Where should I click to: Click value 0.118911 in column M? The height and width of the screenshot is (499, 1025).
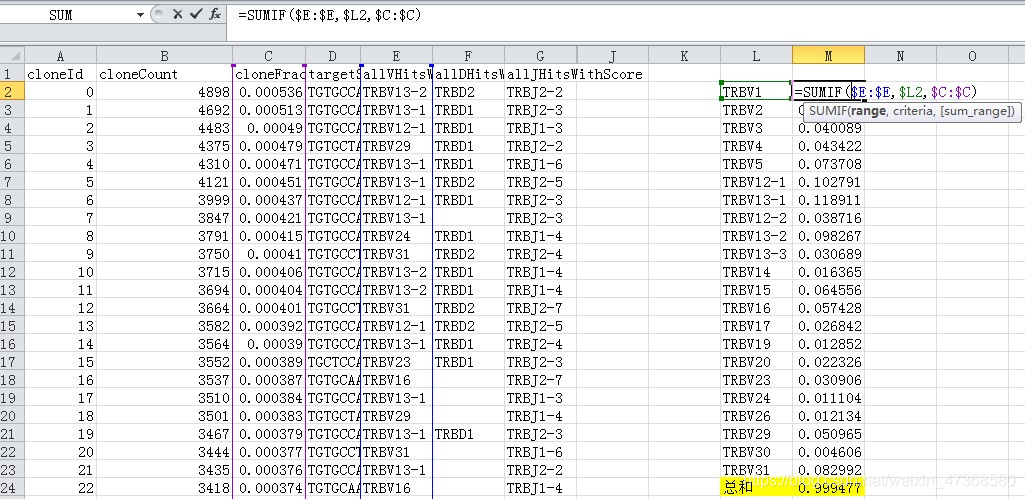828,200
